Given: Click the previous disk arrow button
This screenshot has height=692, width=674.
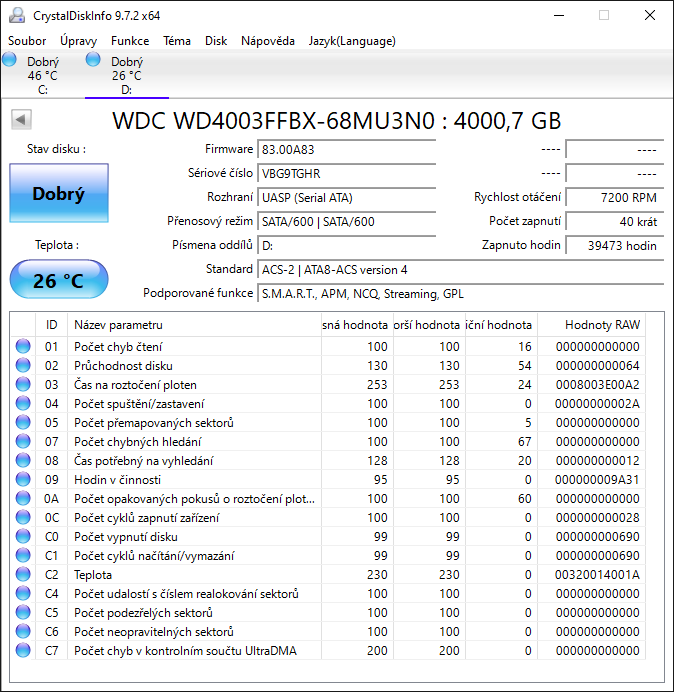Looking at the screenshot, I should (x=21, y=119).
